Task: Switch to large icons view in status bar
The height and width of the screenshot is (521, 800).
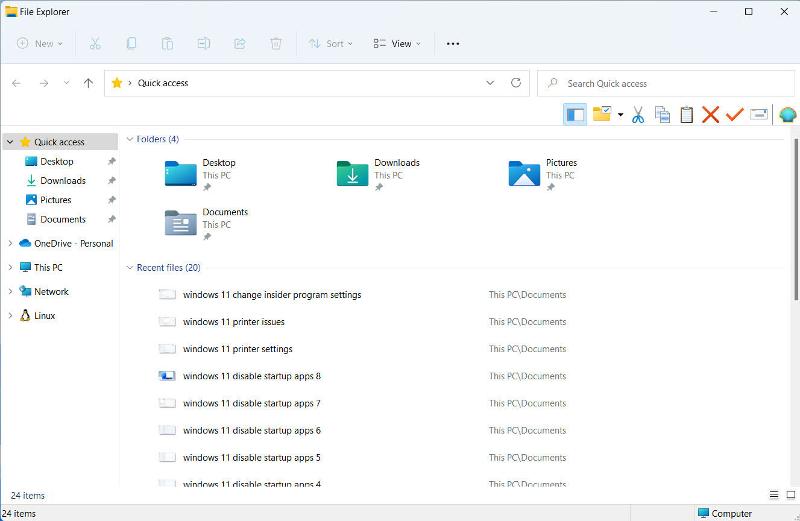Action: pos(791,494)
